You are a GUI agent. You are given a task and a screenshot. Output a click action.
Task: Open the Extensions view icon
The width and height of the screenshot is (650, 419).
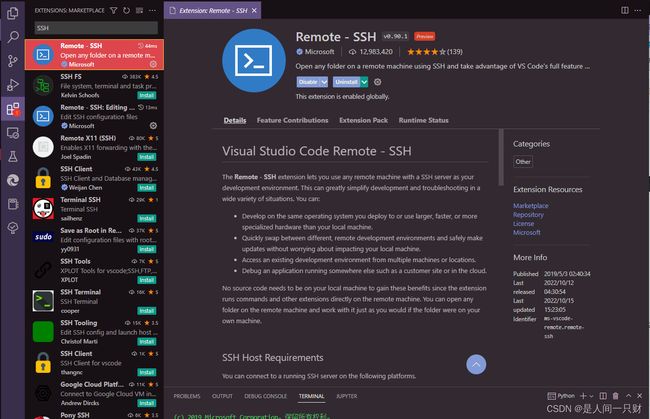pyautogui.click(x=13, y=109)
